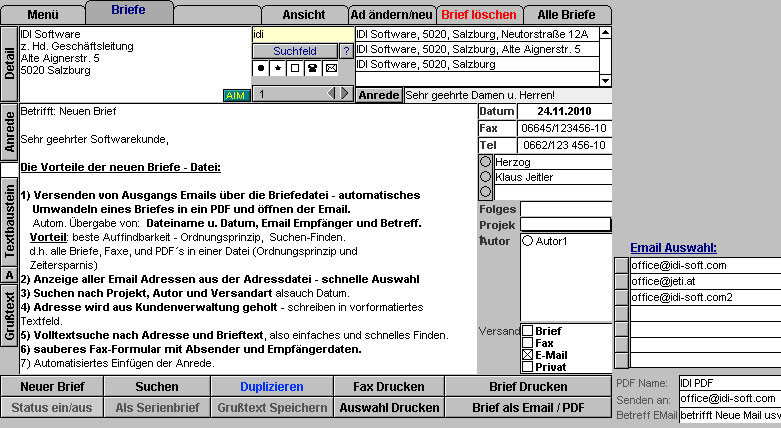Click the Suchfeld button
The height and width of the screenshot is (428, 781).
coord(295,51)
